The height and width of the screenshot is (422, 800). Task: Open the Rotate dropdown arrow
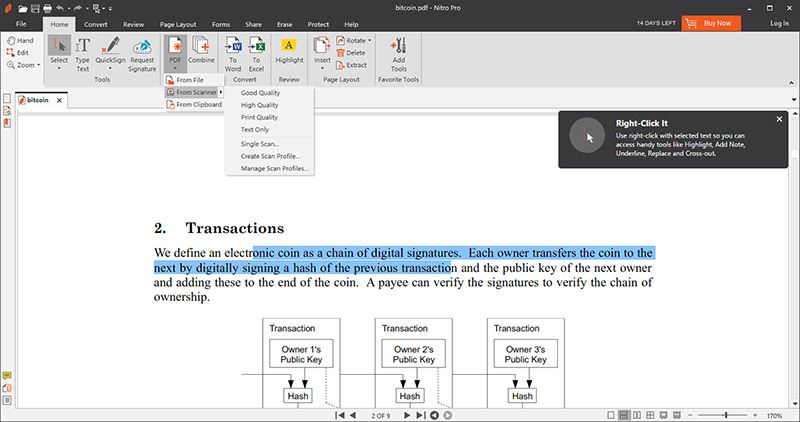(x=369, y=40)
